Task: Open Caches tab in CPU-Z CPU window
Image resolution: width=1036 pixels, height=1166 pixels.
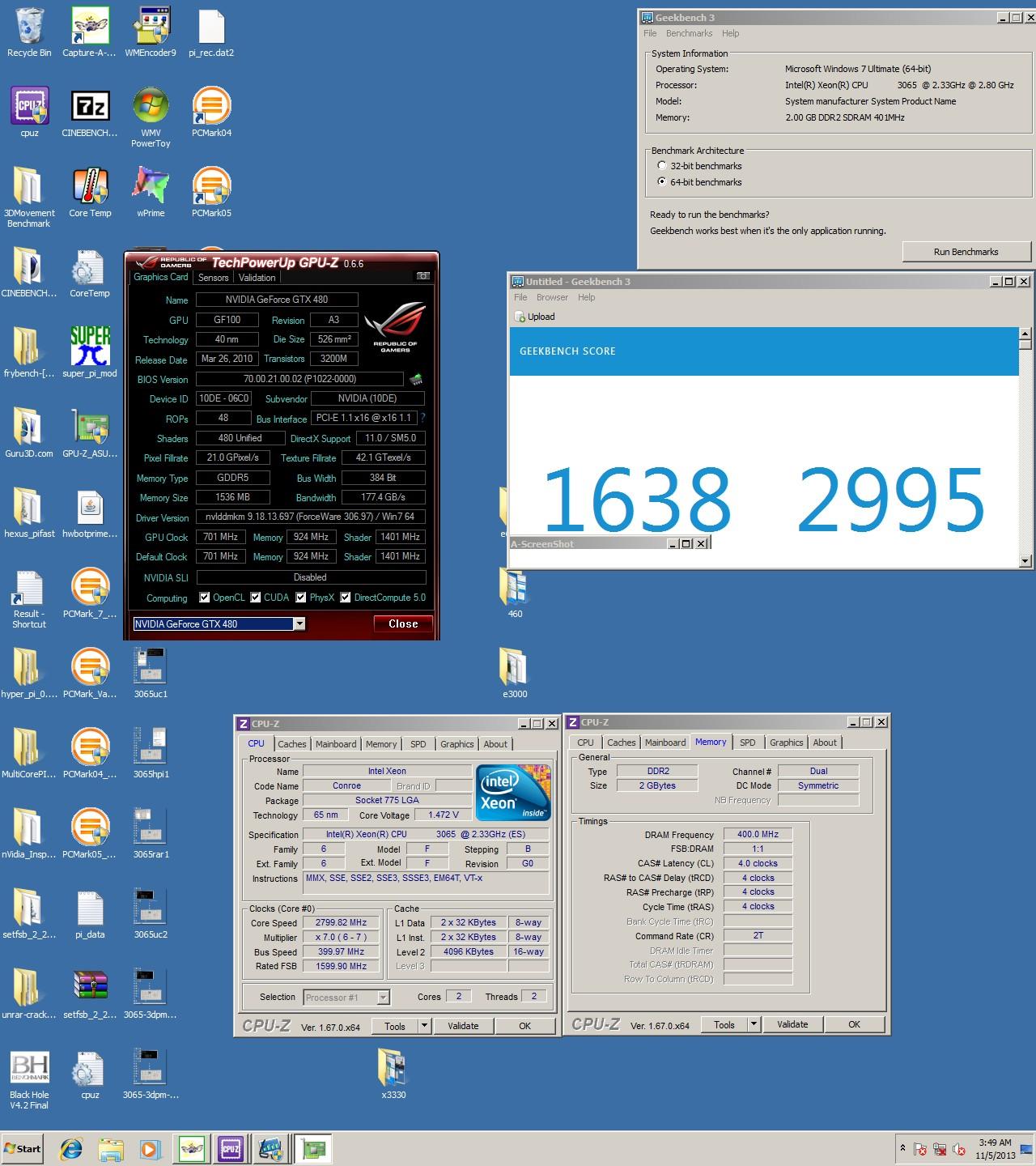Action: point(292,744)
